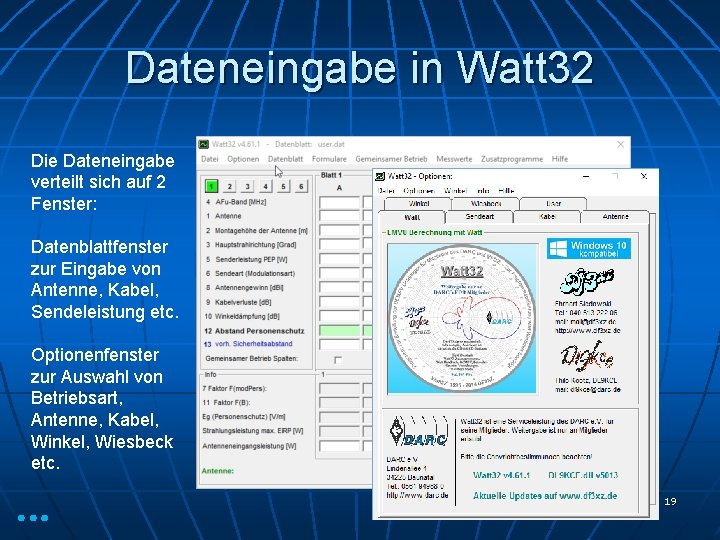Click Antenne field in column A

coord(339,216)
